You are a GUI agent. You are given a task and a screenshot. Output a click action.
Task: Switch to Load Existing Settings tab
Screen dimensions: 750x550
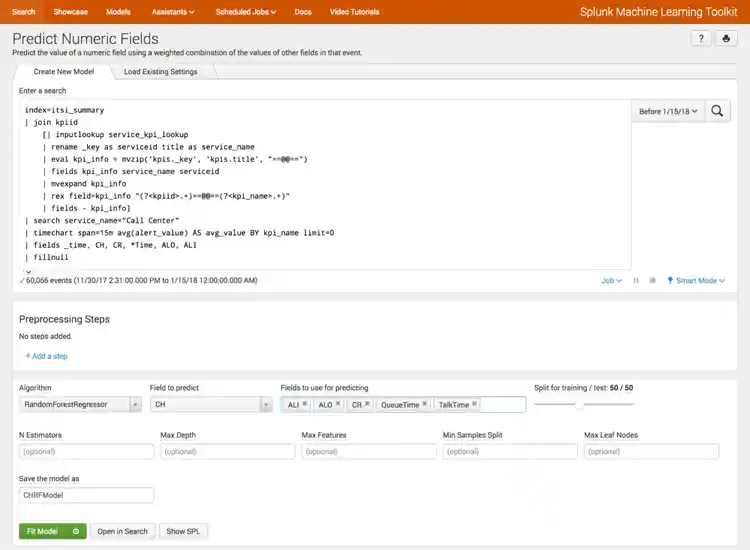[x=160, y=72]
